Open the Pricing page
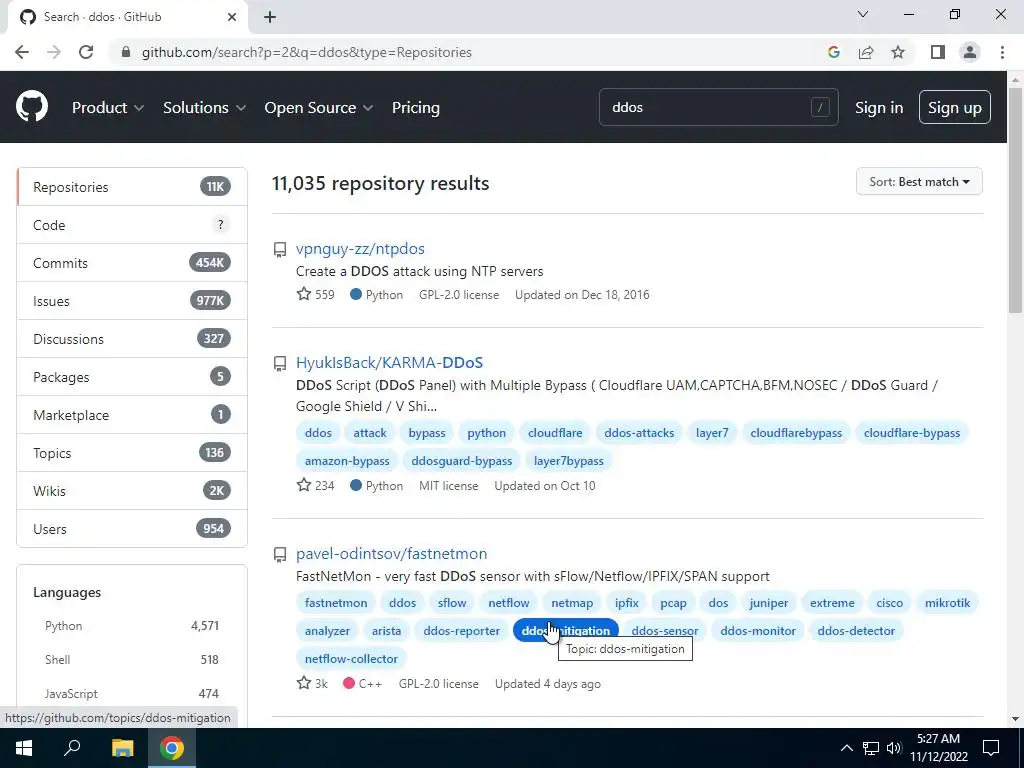This screenshot has height=768, width=1024. point(415,107)
